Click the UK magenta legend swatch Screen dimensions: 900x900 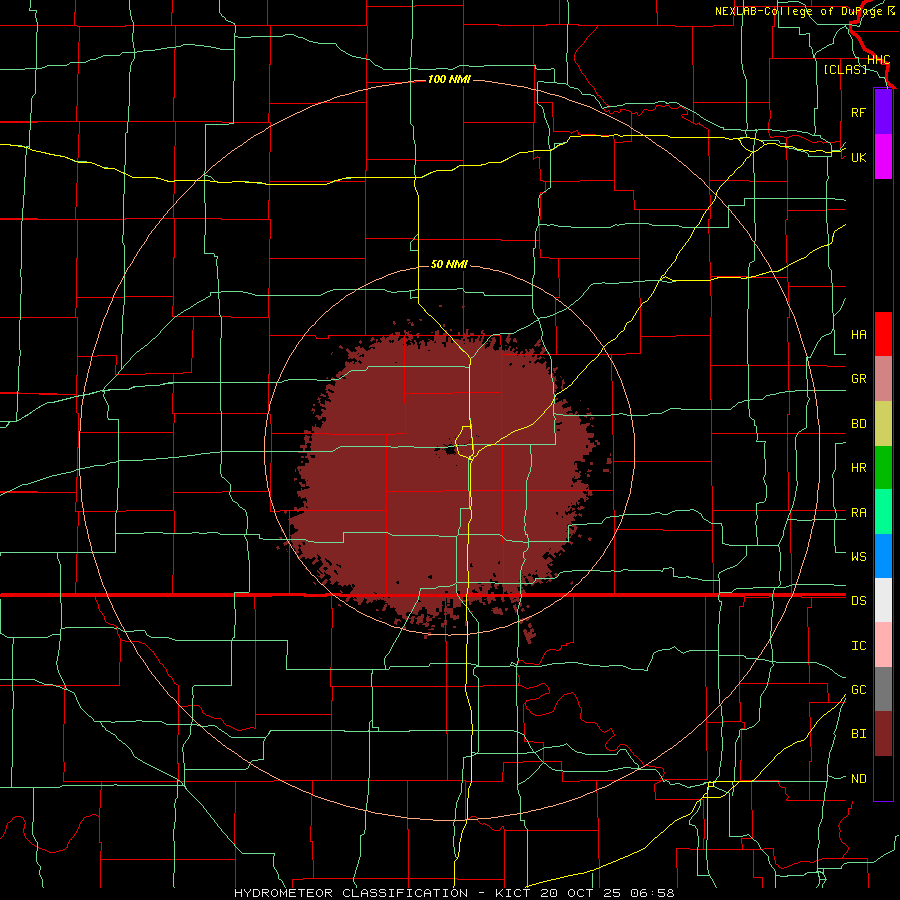(x=883, y=157)
